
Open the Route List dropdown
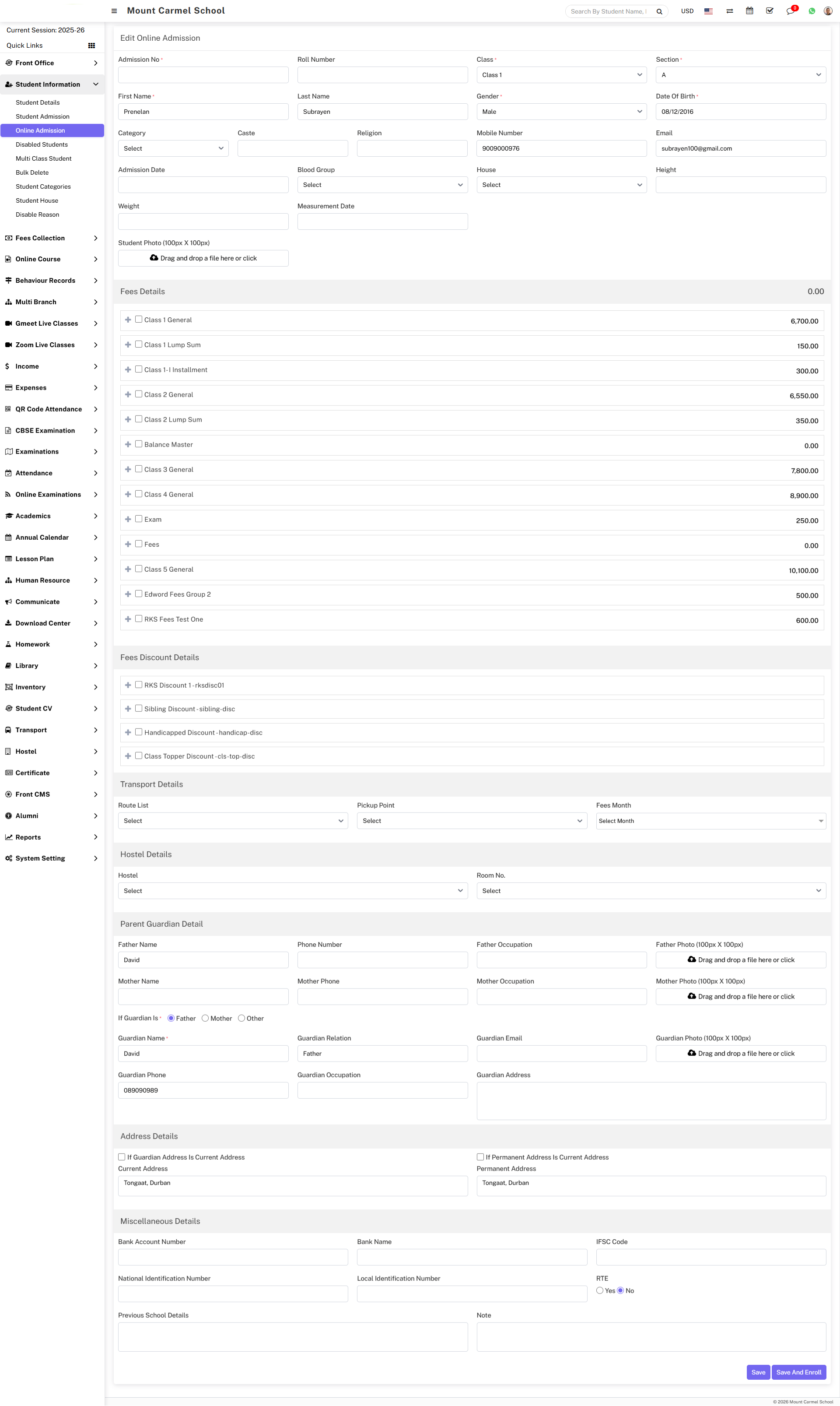click(x=233, y=820)
